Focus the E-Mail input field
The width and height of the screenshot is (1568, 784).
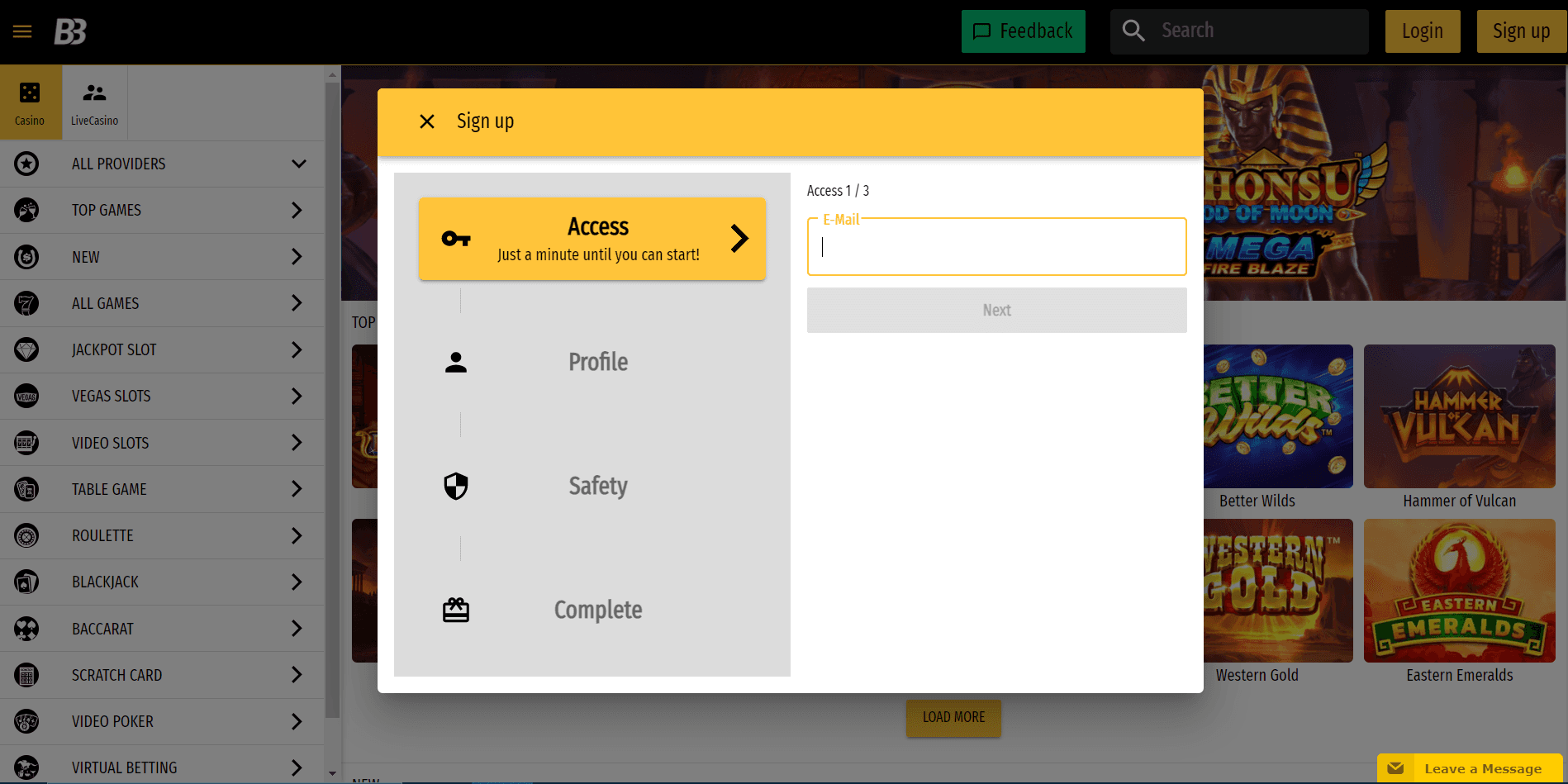click(996, 247)
